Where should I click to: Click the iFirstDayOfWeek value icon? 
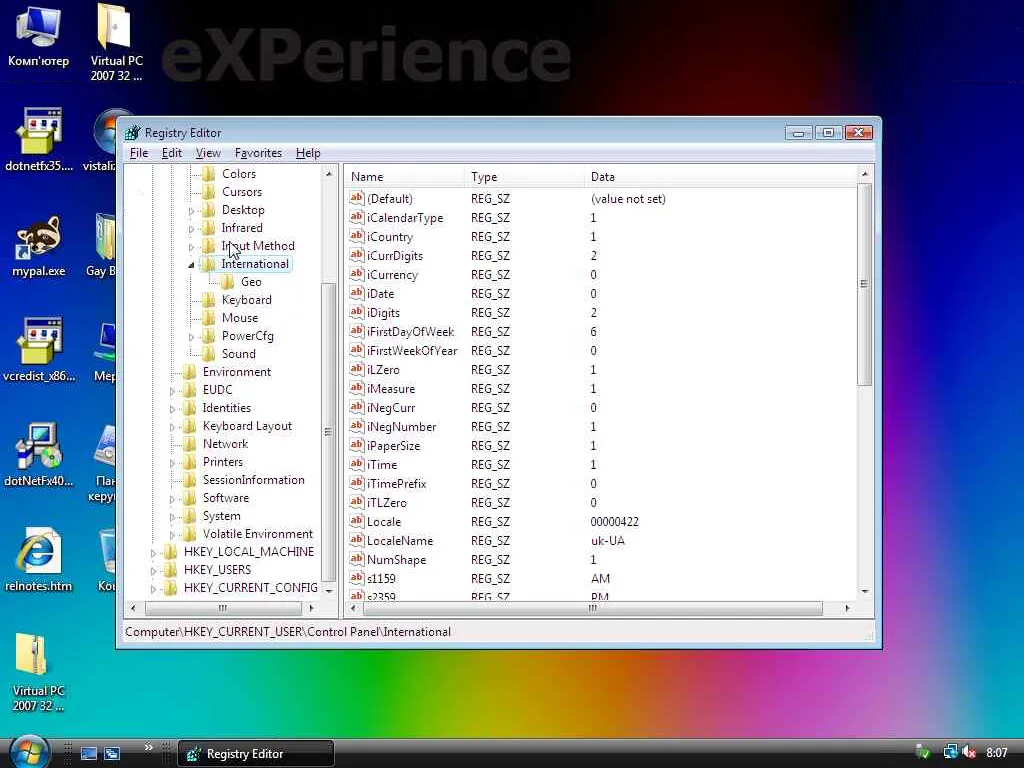(357, 331)
